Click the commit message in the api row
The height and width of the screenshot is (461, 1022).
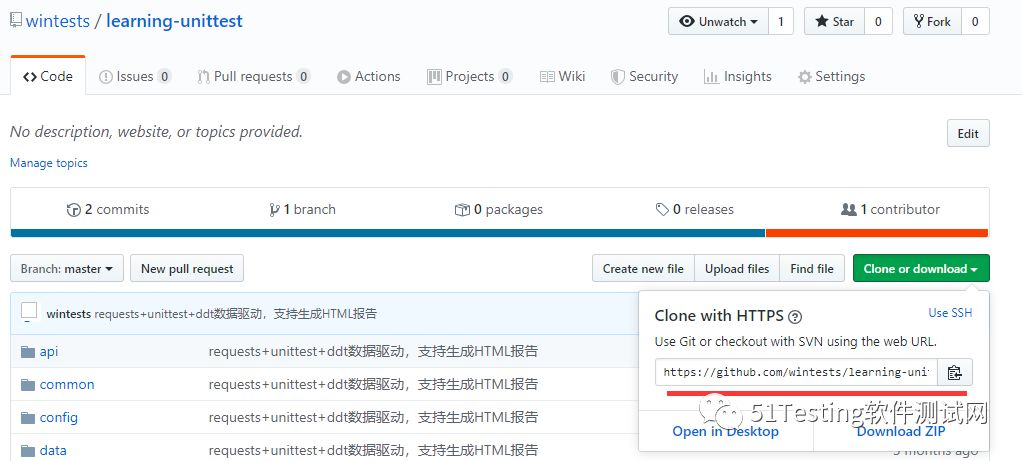(373, 351)
